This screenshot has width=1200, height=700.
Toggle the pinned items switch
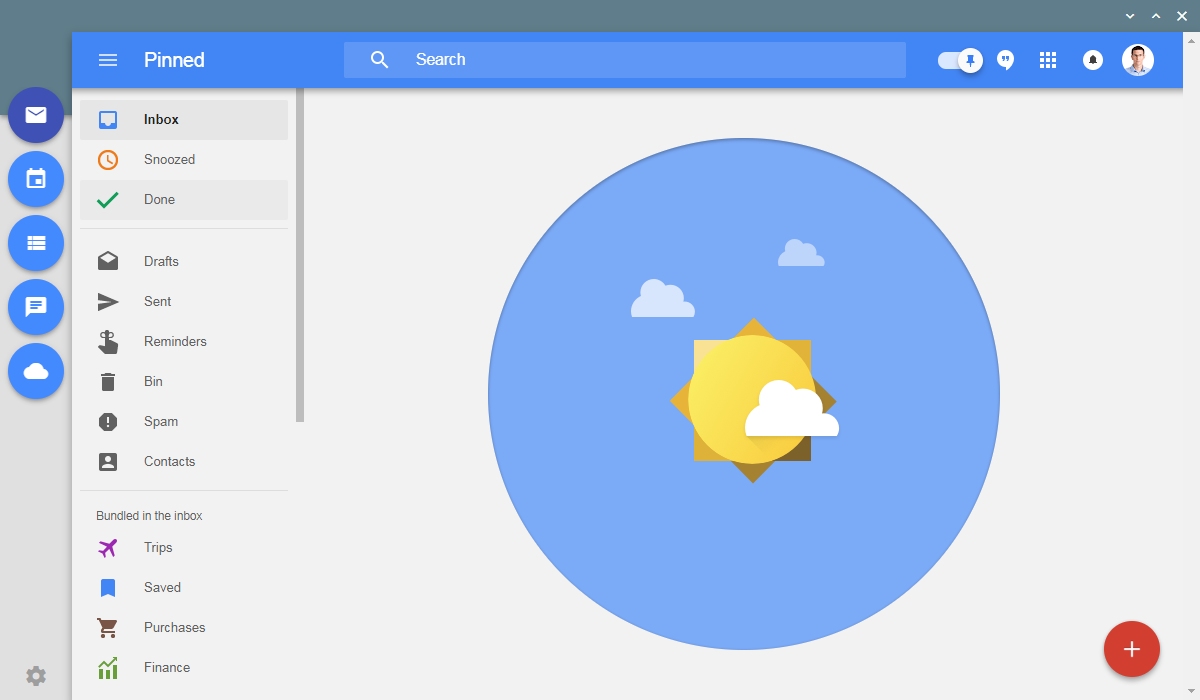pos(960,60)
